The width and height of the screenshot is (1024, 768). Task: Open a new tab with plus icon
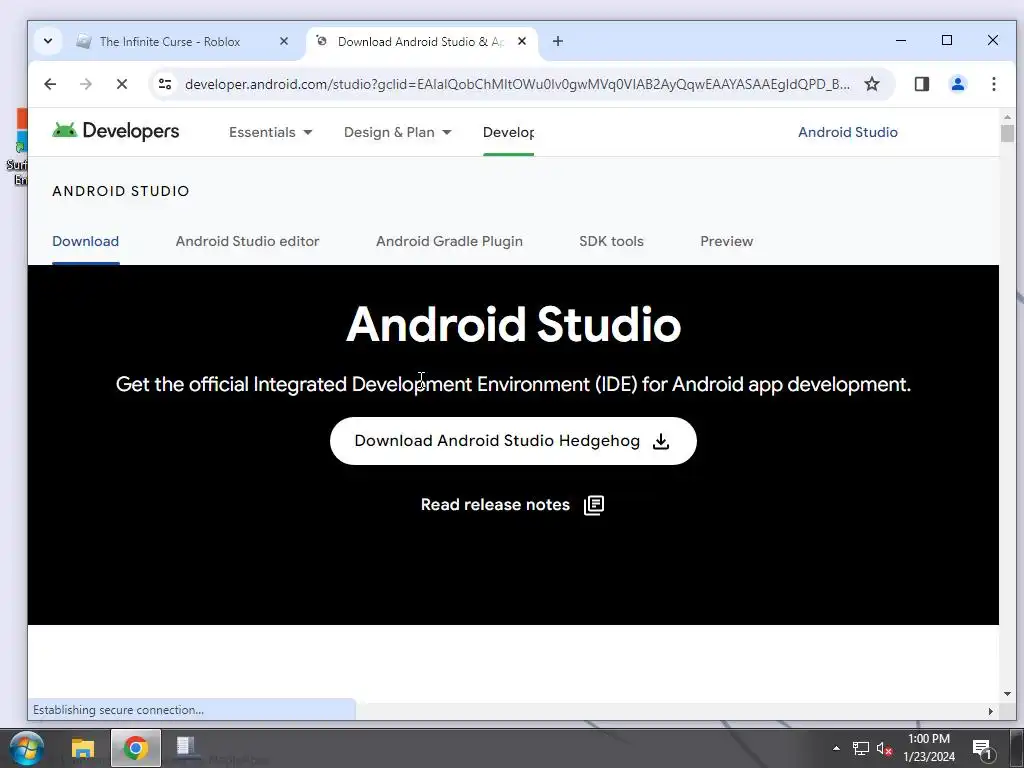(558, 41)
